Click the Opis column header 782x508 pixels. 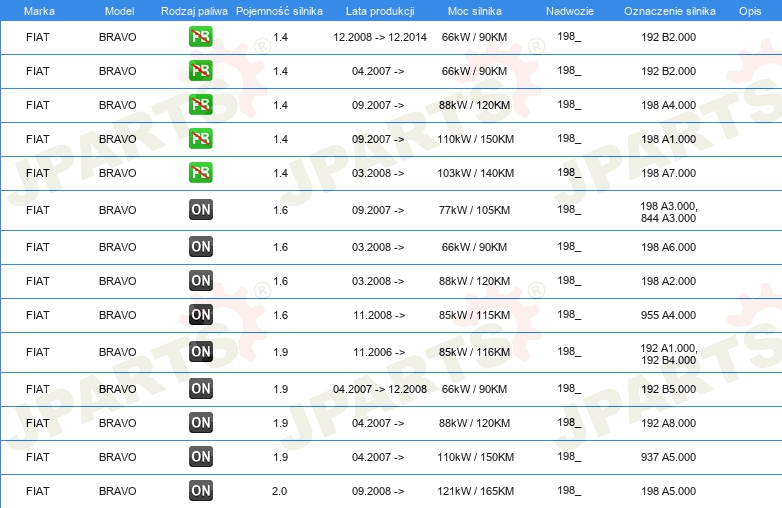click(x=750, y=11)
